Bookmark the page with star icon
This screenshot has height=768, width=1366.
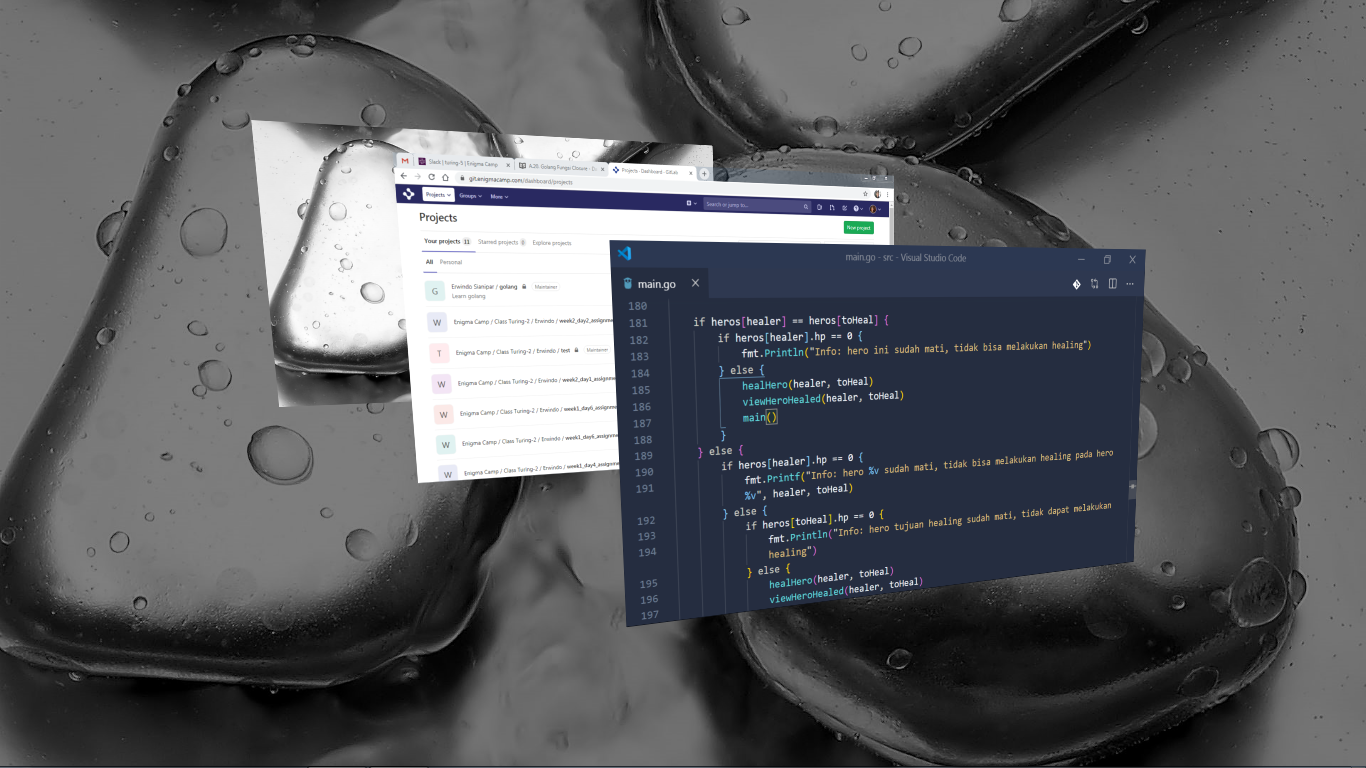tap(865, 194)
